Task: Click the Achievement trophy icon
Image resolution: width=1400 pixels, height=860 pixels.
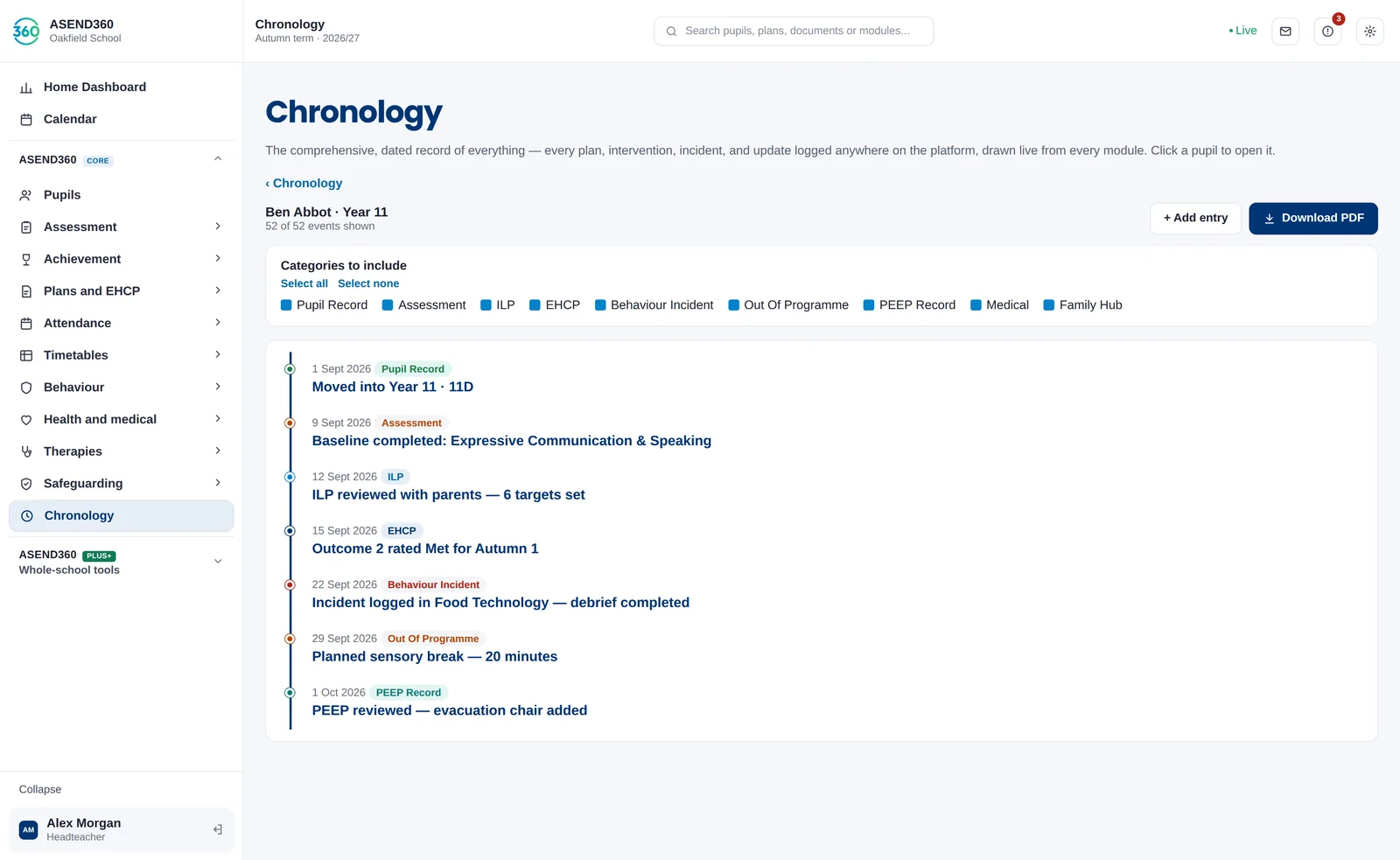Action: point(26,260)
